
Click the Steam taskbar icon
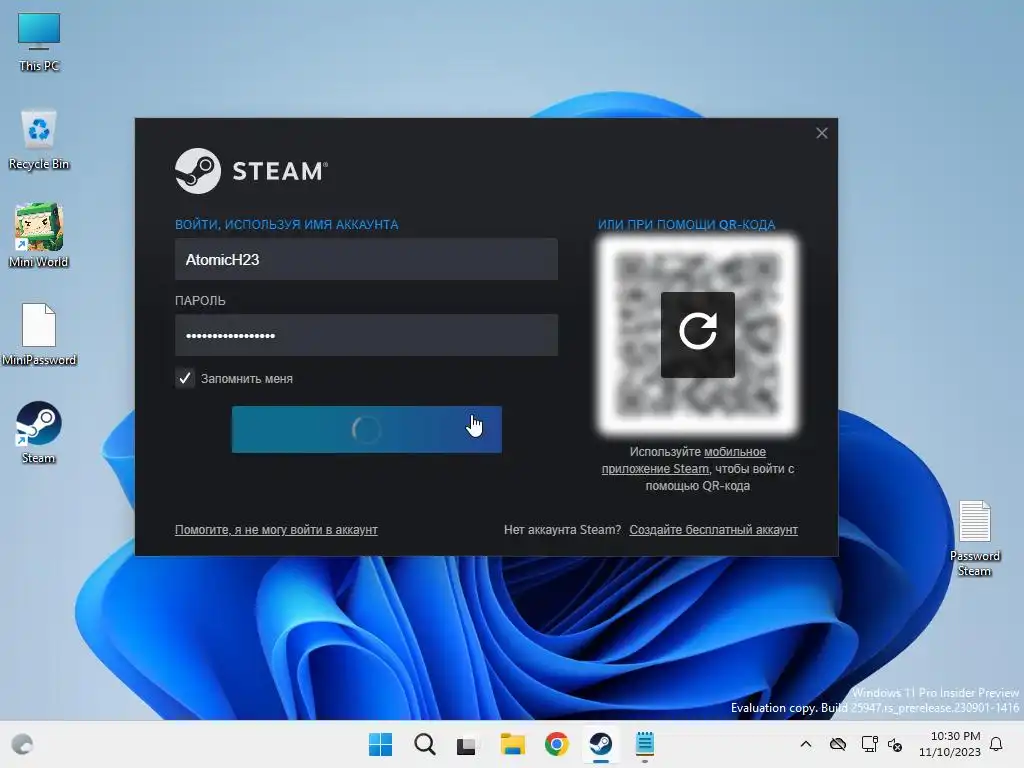coord(600,744)
